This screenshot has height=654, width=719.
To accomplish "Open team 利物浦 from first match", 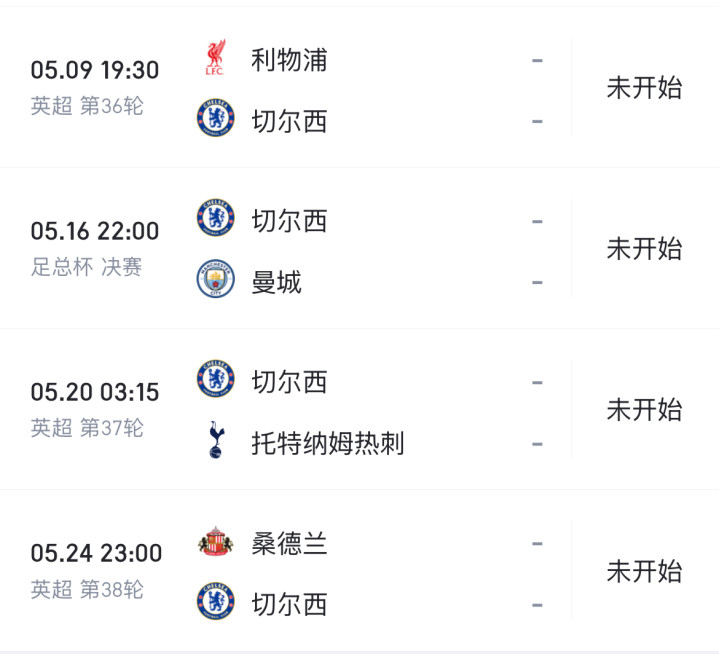I will click(x=289, y=60).
